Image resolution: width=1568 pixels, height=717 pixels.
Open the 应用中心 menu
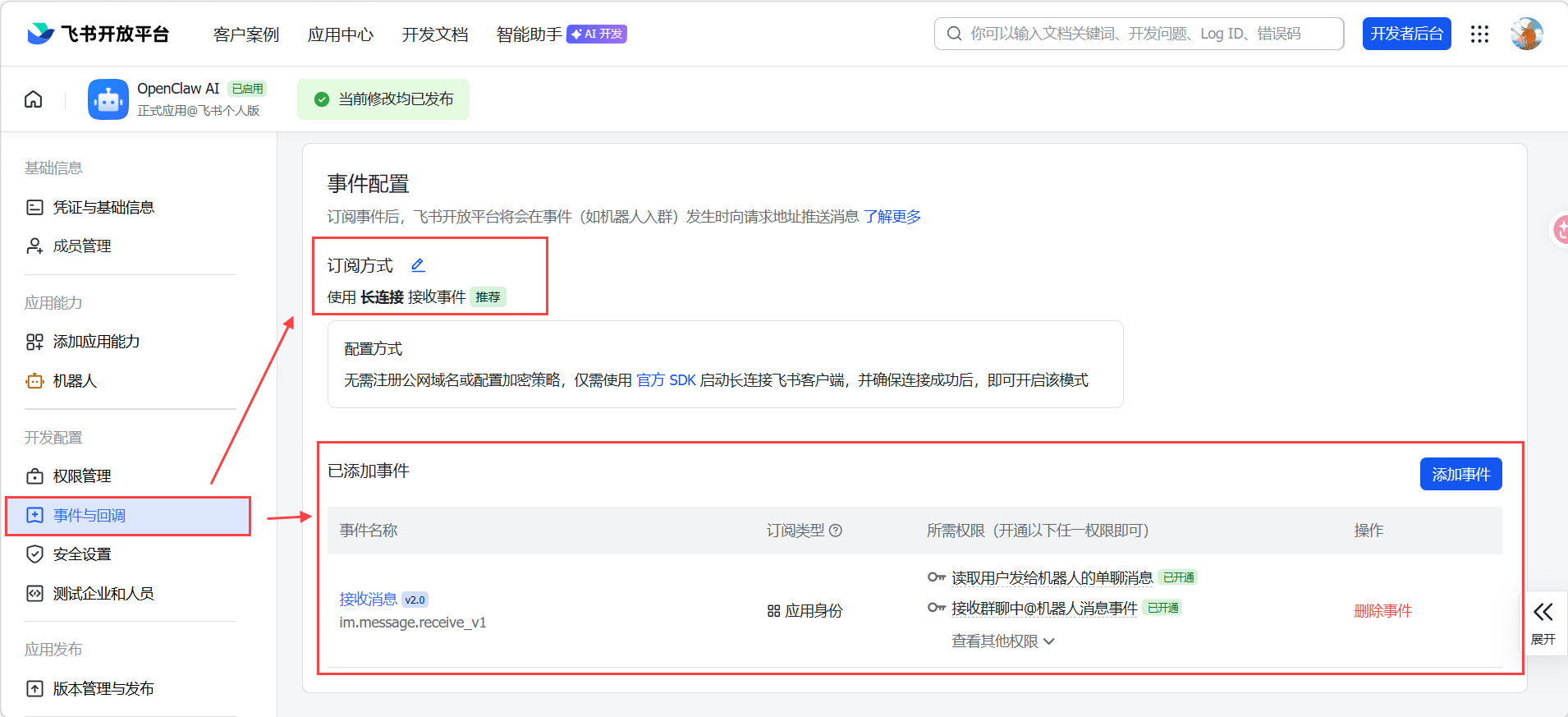[341, 34]
